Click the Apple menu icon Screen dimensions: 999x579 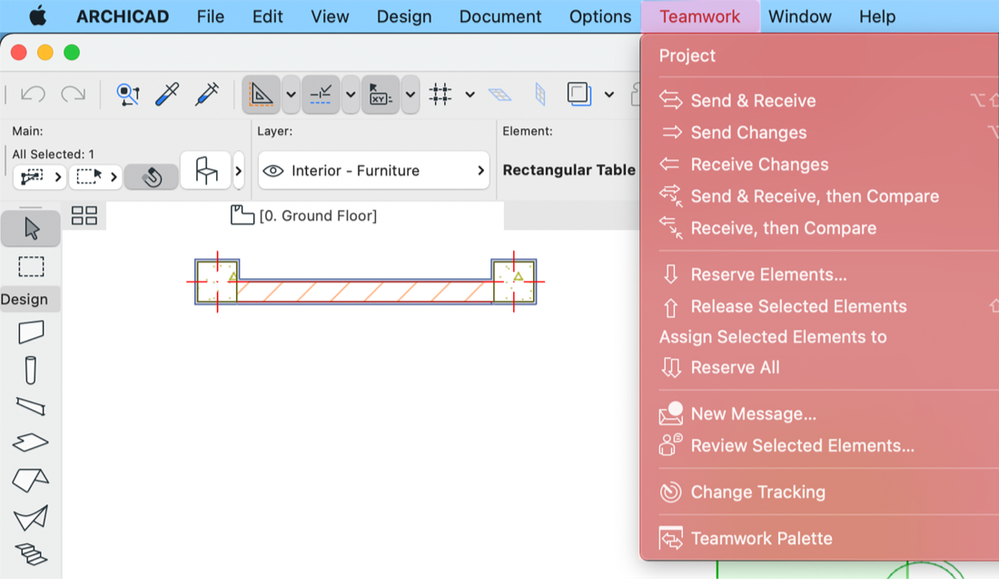(38, 16)
